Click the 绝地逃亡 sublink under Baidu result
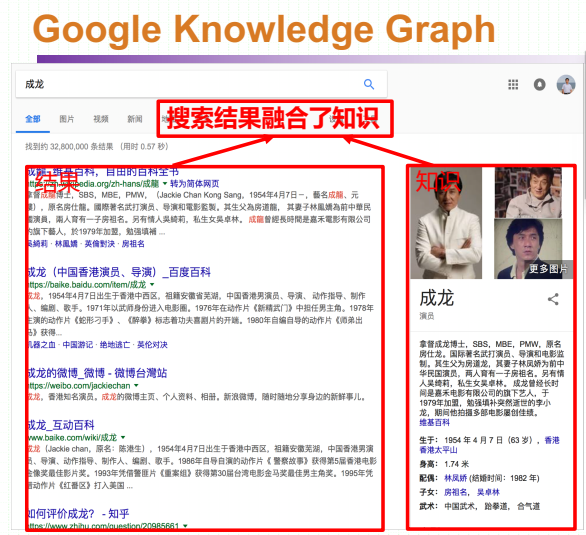Image resolution: width=586 pixels, height=535 pixels. (115, 345)
